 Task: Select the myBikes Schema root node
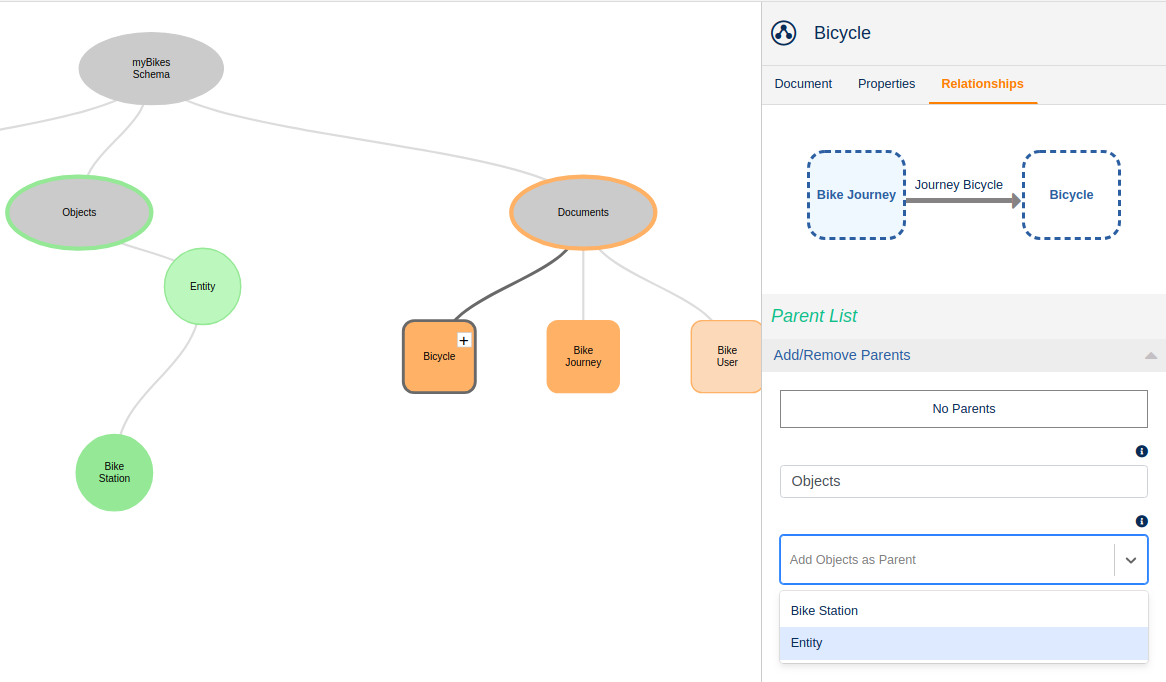151,68
